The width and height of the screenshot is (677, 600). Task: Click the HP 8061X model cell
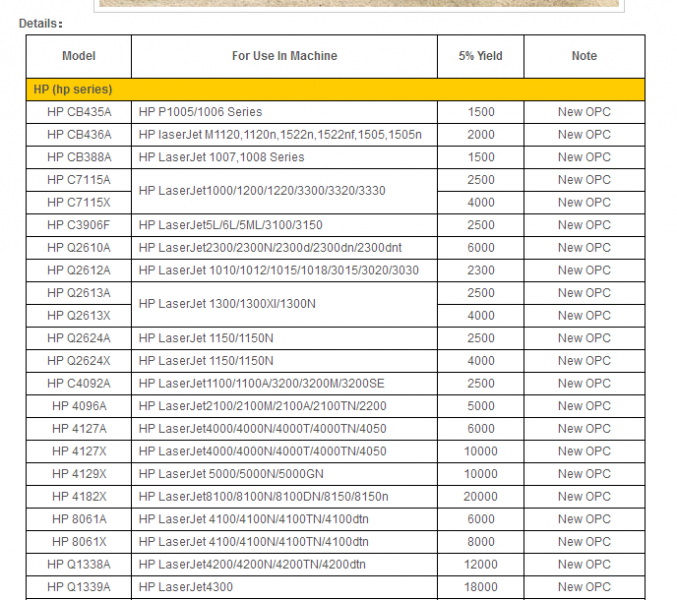tap(79, 542)
